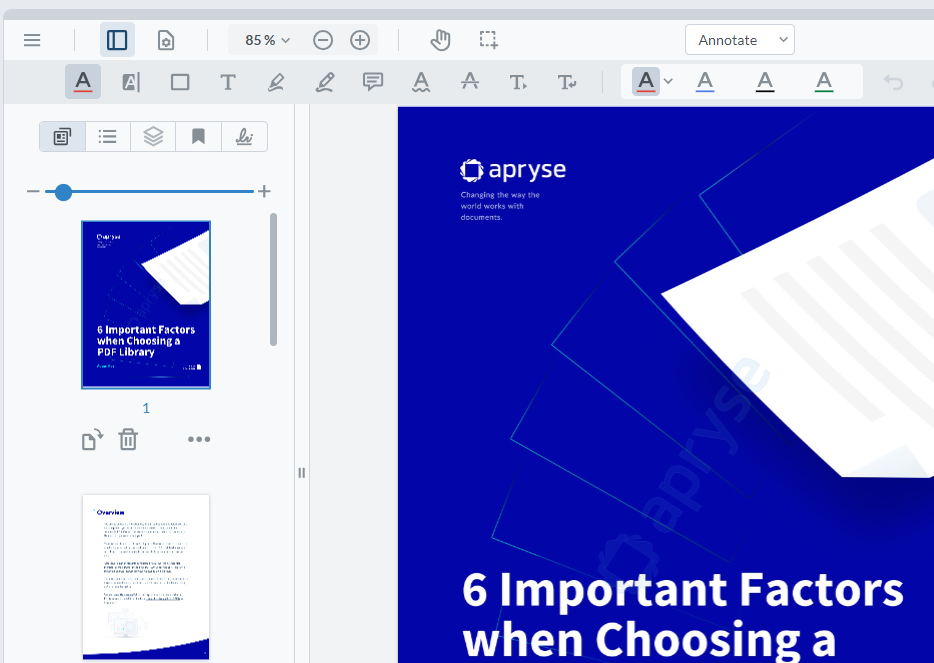Open the Bookmarks panel tab
The width and height of the screenshot is (934, 663).
point(198,137)
